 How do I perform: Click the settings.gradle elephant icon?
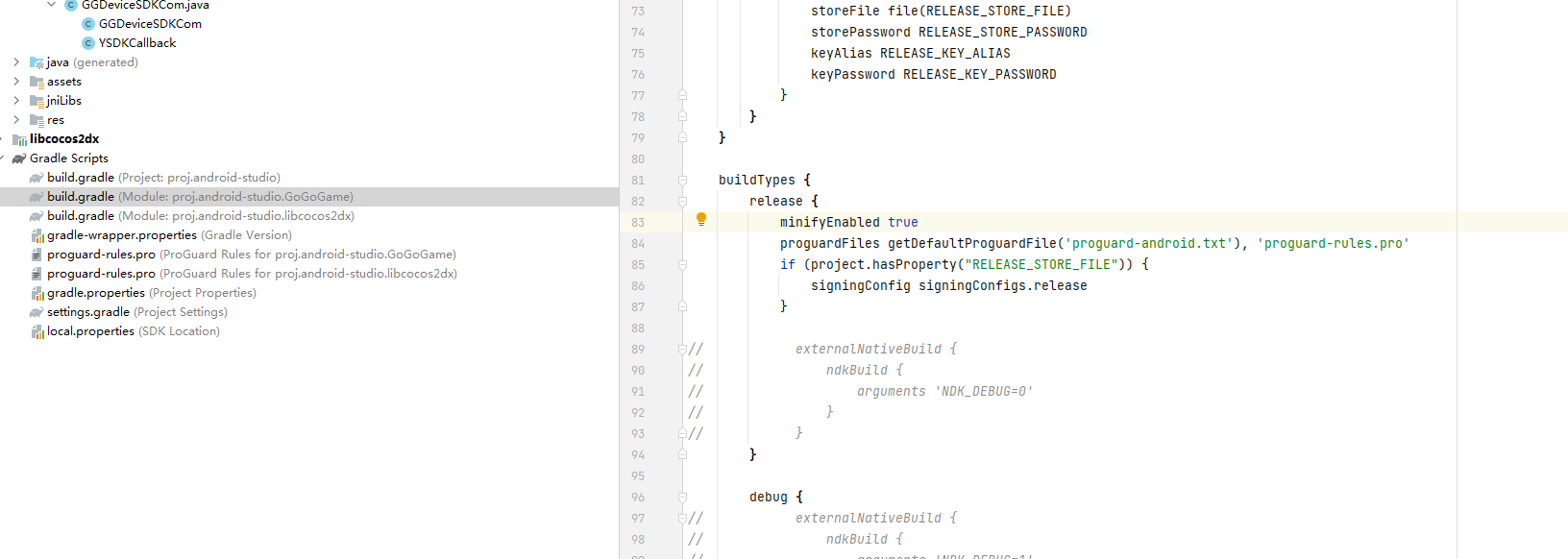[x=37, y=312]
